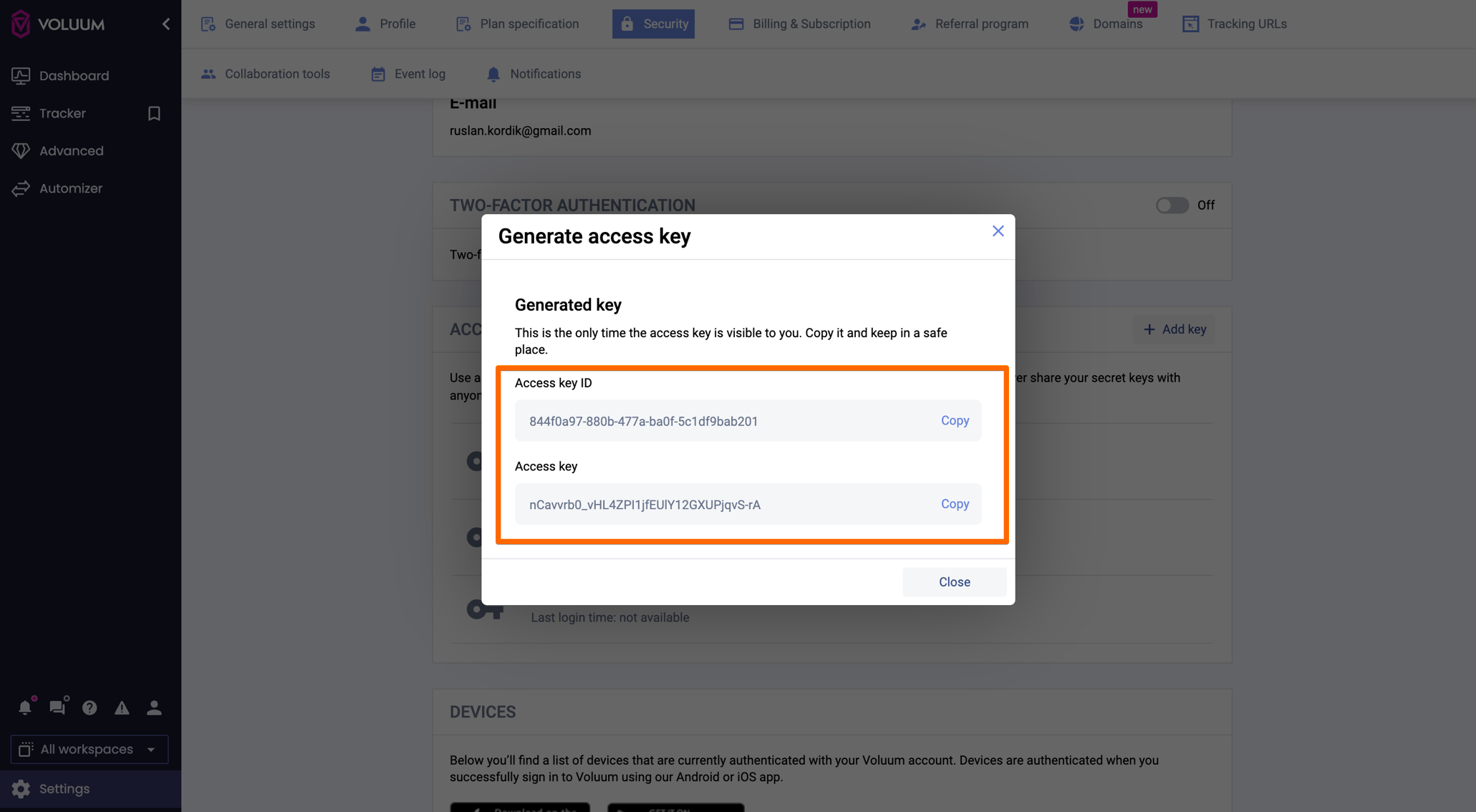Open the user account icon
1476x812 pixels.
click(153, 707)
